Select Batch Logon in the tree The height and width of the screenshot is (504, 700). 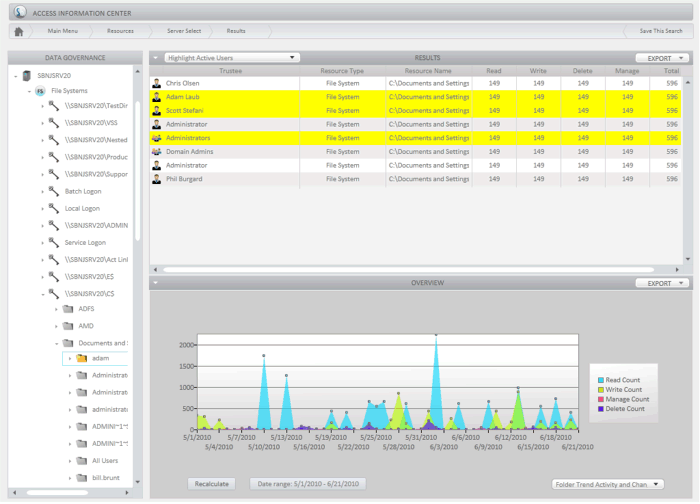pos(83,192)
